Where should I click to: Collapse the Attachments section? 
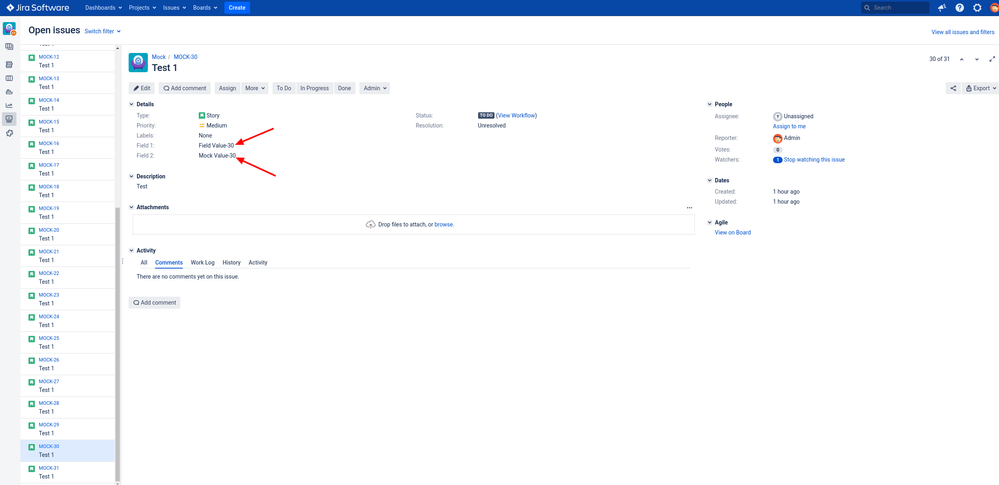[x=132, y=208]
